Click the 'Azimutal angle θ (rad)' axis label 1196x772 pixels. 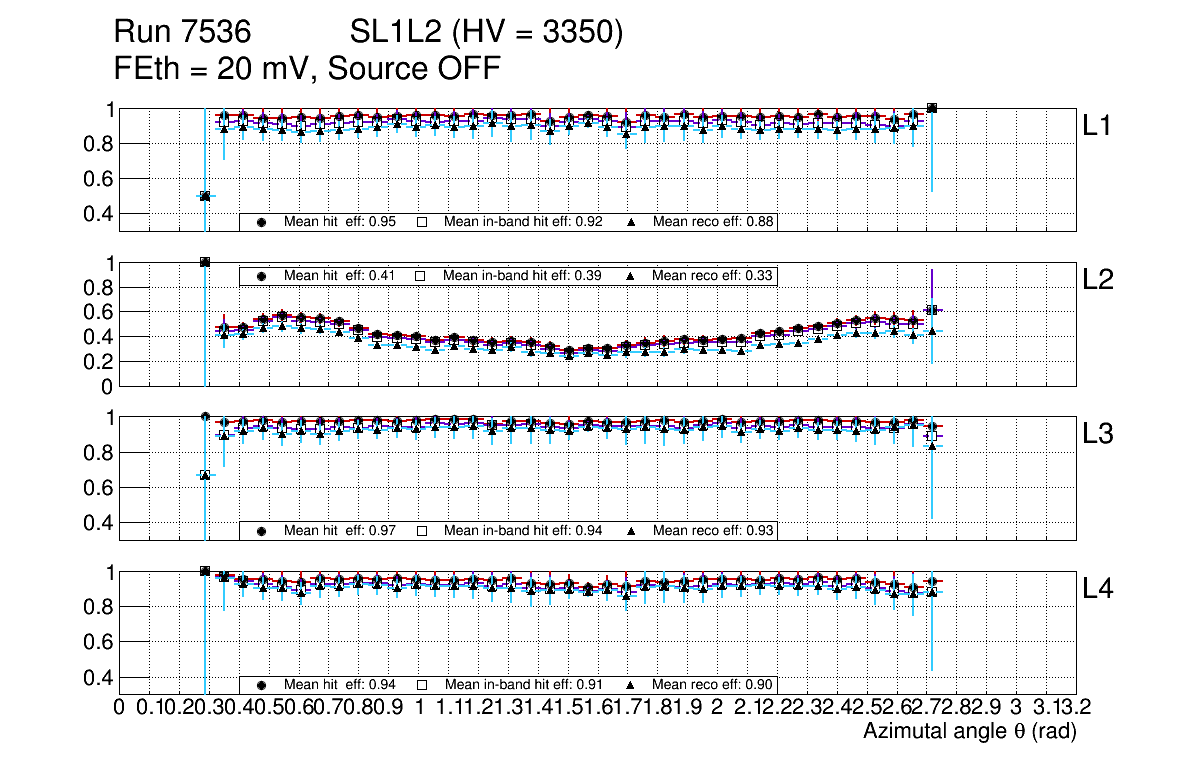click(x=969, y=732)
